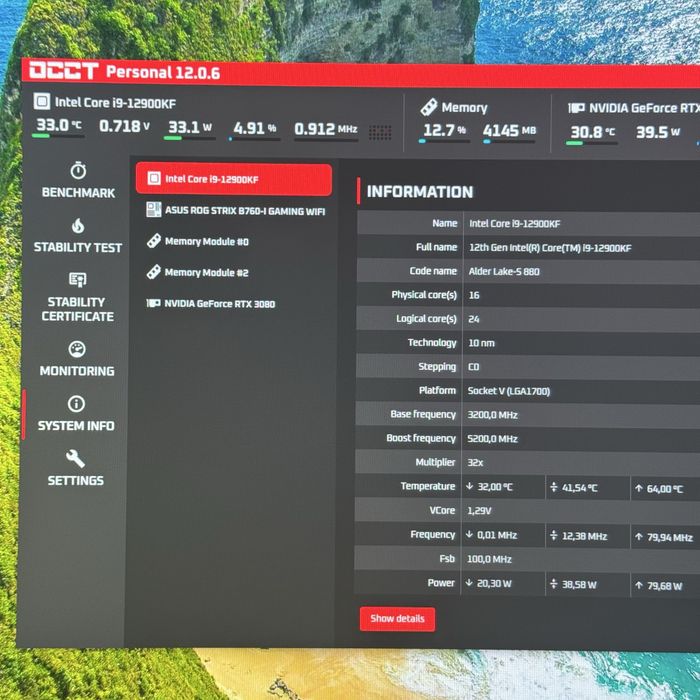Click the CPU voltage 0.718 V reading
The image size is (700, 700).
(x=124, y=126)
